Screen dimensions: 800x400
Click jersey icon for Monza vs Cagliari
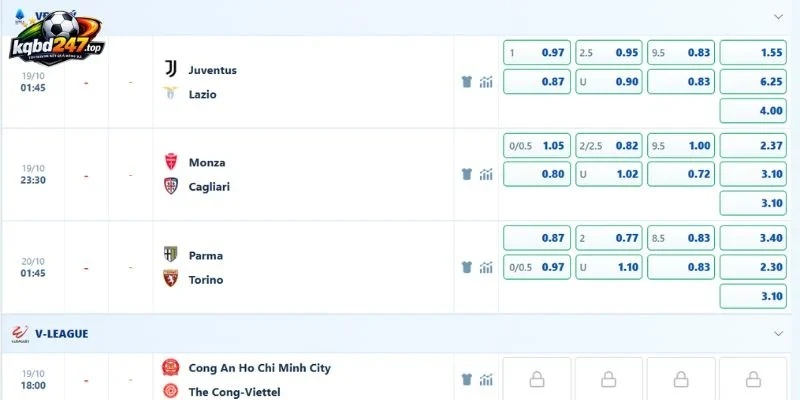[x=467, y=174]
